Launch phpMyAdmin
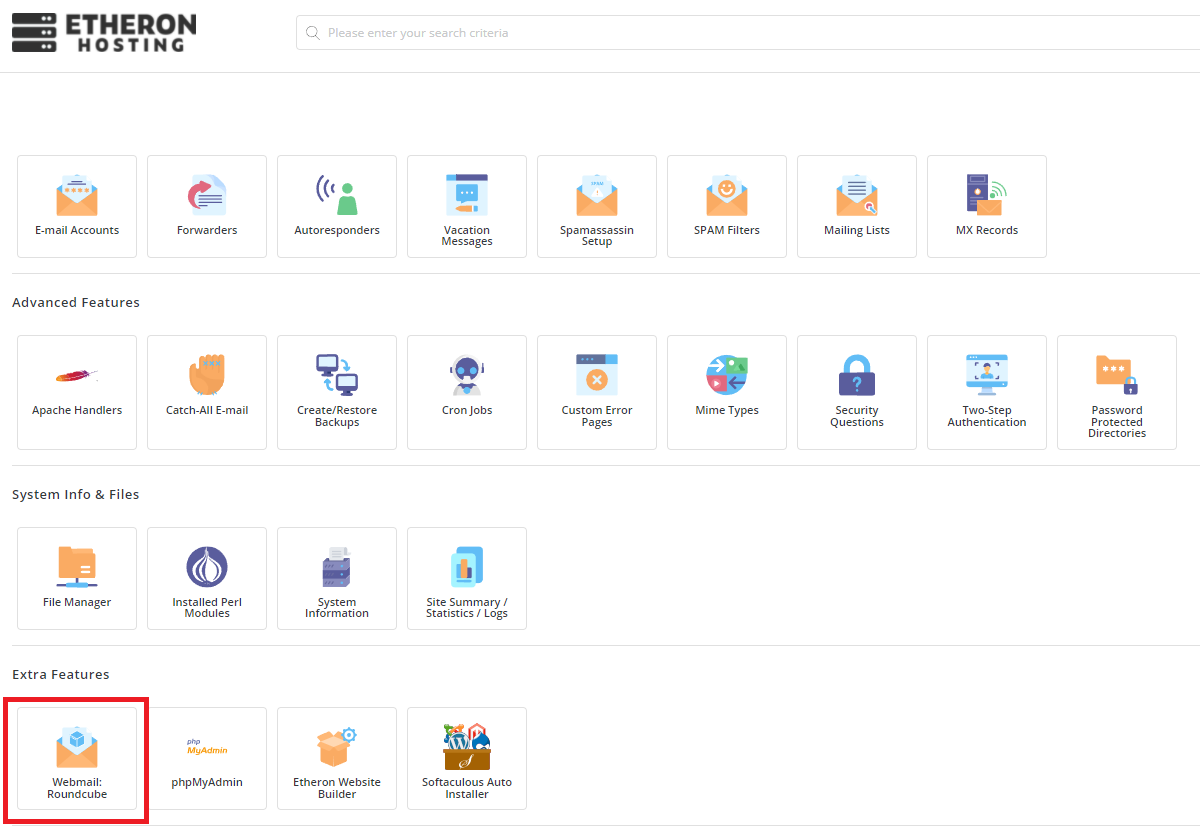 [x=207, y=758]
